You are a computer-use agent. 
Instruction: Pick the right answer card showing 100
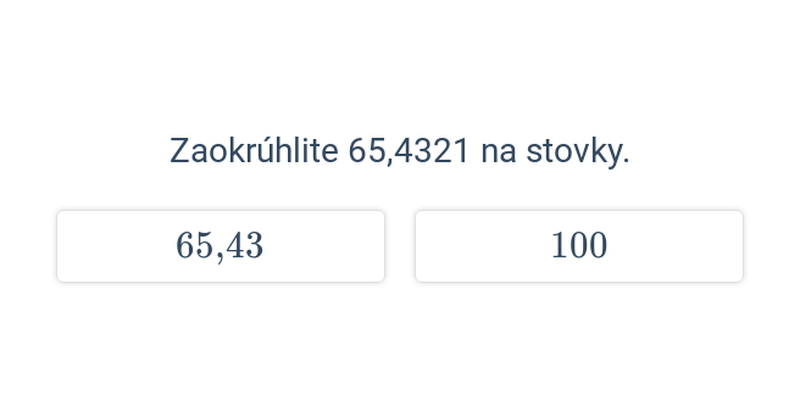point(579,246)
